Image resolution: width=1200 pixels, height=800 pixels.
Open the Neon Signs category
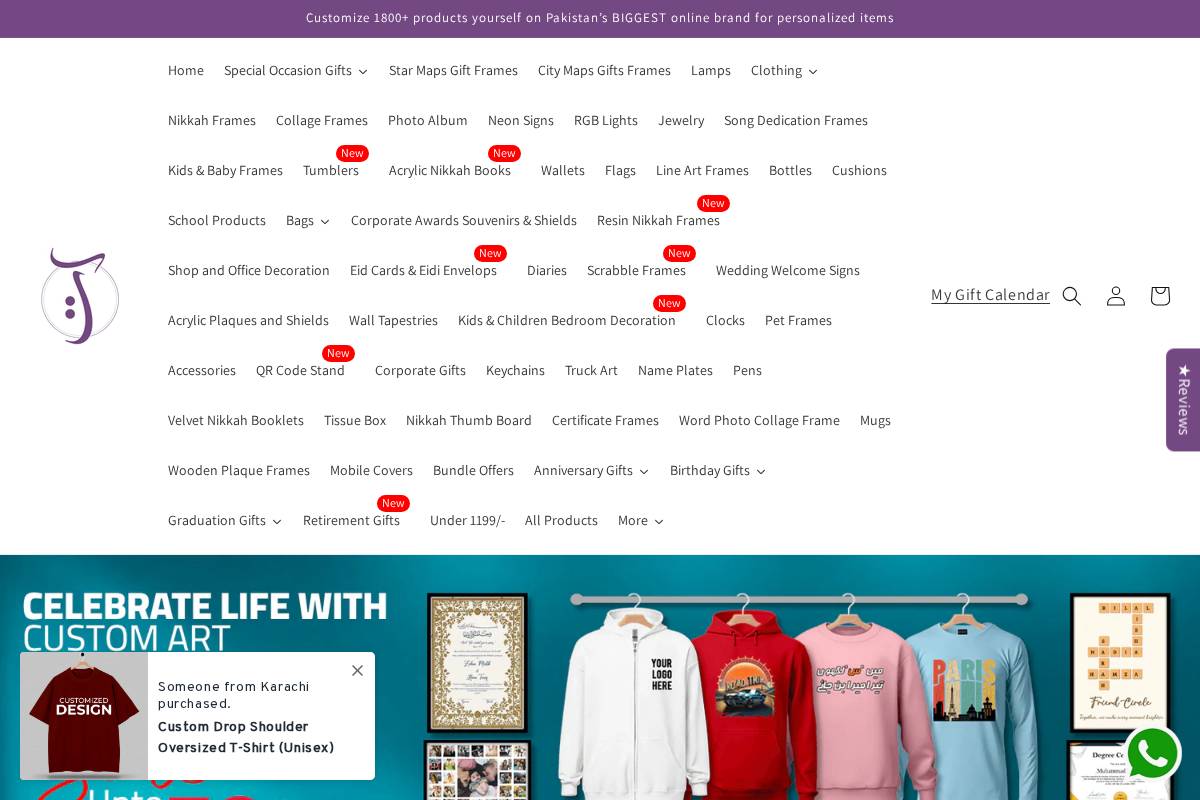click(x=521, y=120)
